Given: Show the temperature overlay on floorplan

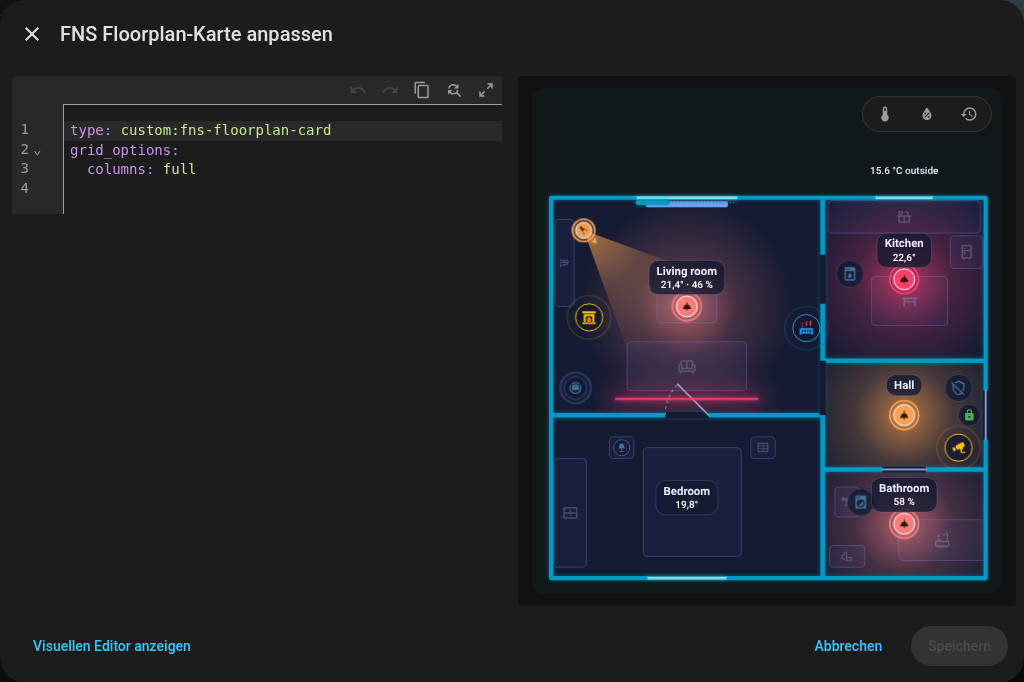Looking at the screenshot, I should pos(885,114).
